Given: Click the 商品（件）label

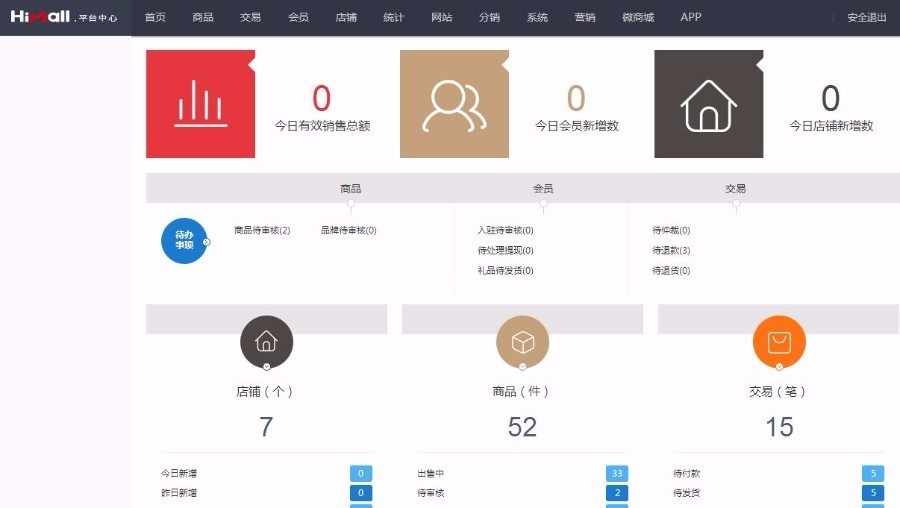Looking at the screenshot, I should click(x=521, y=391).
